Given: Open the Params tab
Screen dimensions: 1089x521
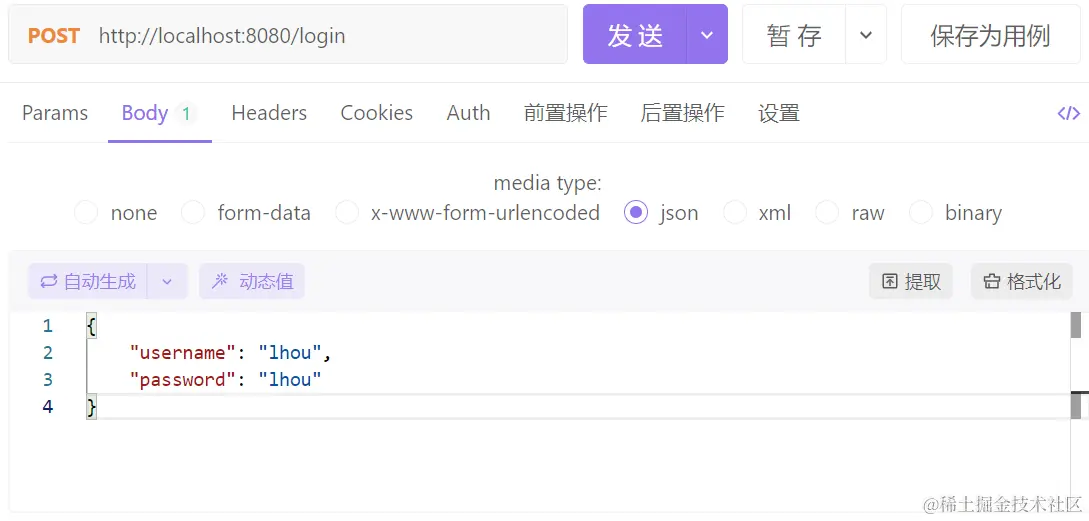Looking at the screenshot, I should coord(55,113).
